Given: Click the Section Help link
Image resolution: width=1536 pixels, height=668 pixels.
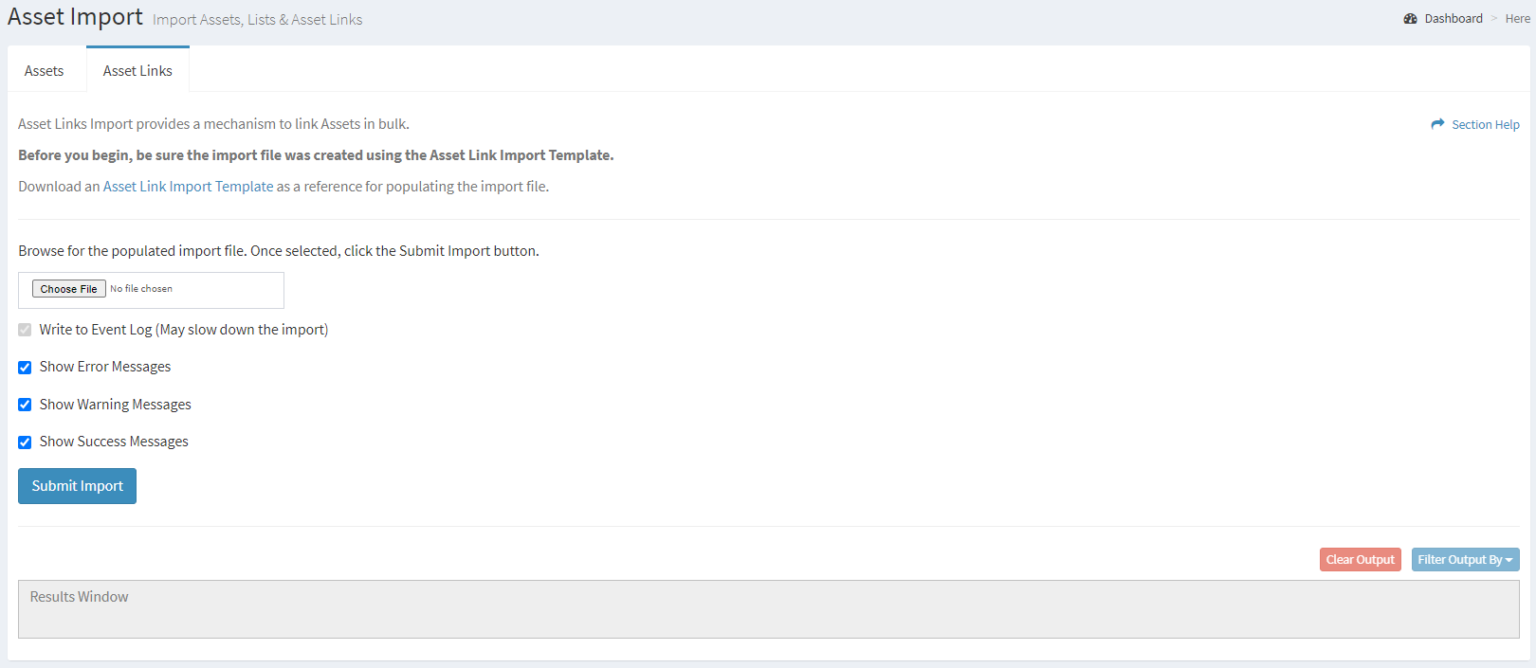Looking at the screenshot, I should click(1484, 124).
